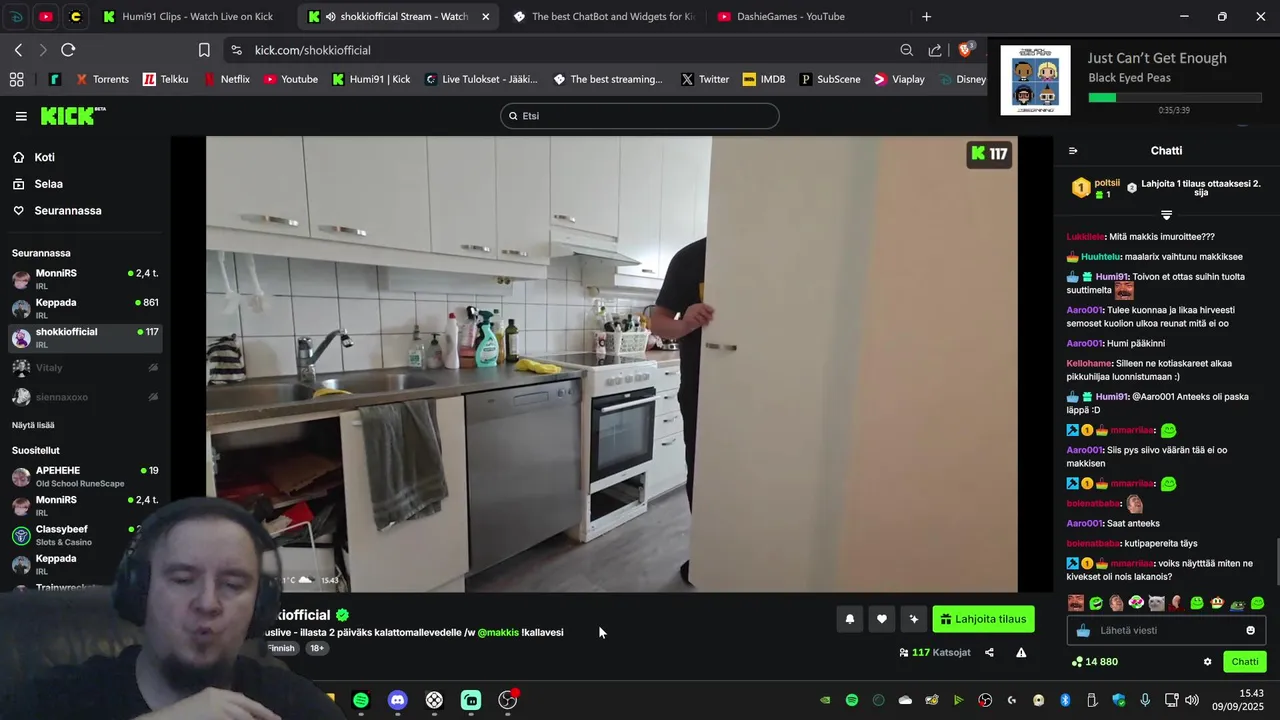Click the Brave shield icon
This screenshot has height=720, width=1280.
pyautogui.click(x=966, y=49)
